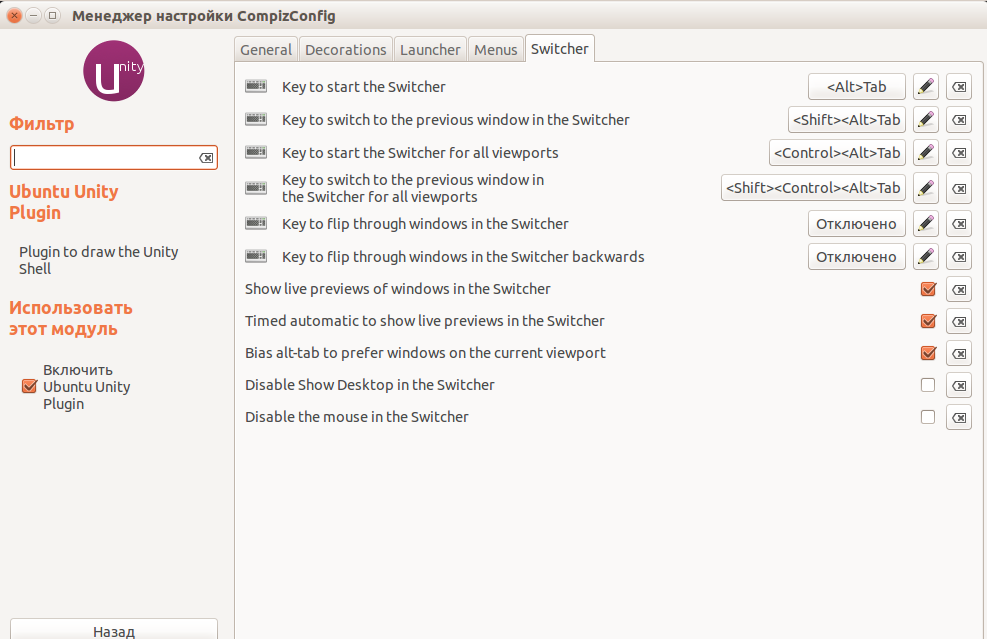
Task: Enable 'Disable Show Desktop in the Switcher'
Action: pos(928,385)
